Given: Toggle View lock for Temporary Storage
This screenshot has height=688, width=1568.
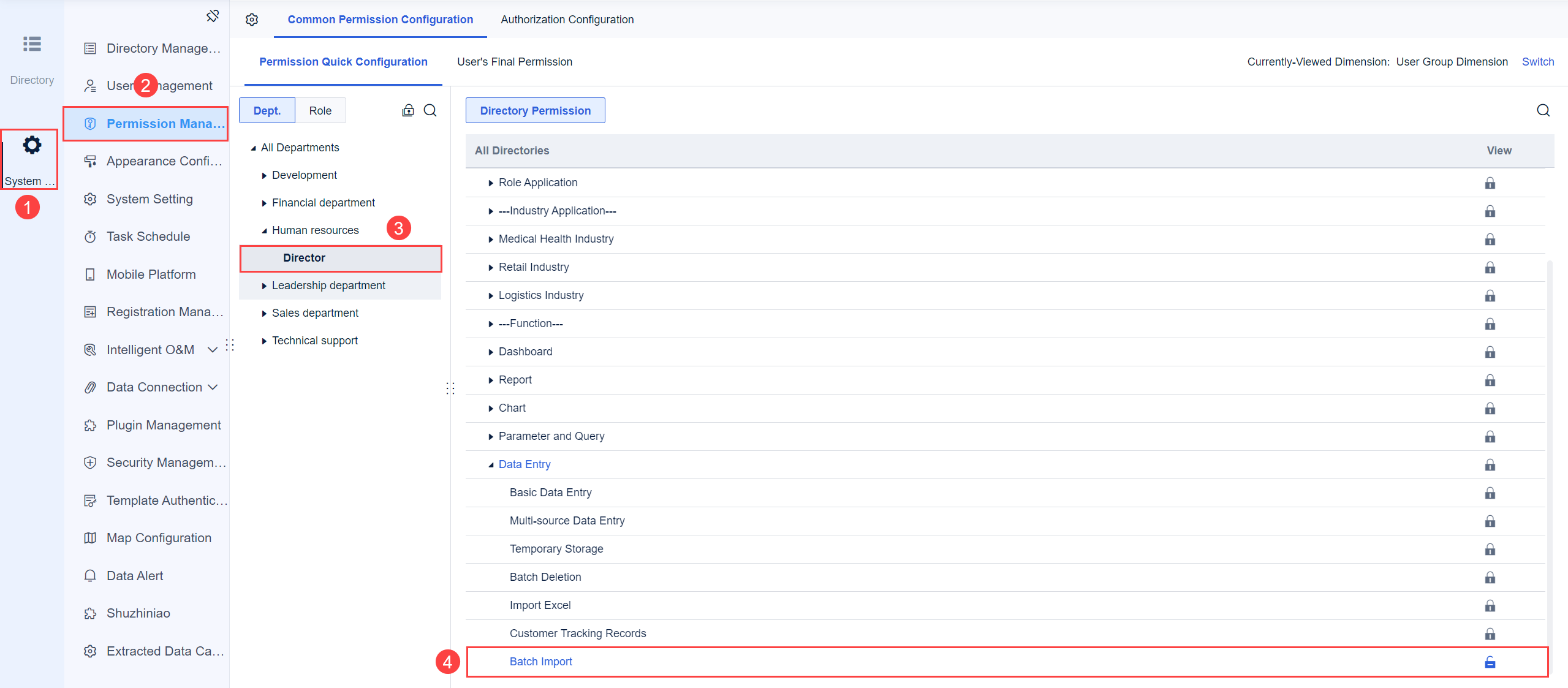Looking at the screenshot, I should [x=1490, y=550].
